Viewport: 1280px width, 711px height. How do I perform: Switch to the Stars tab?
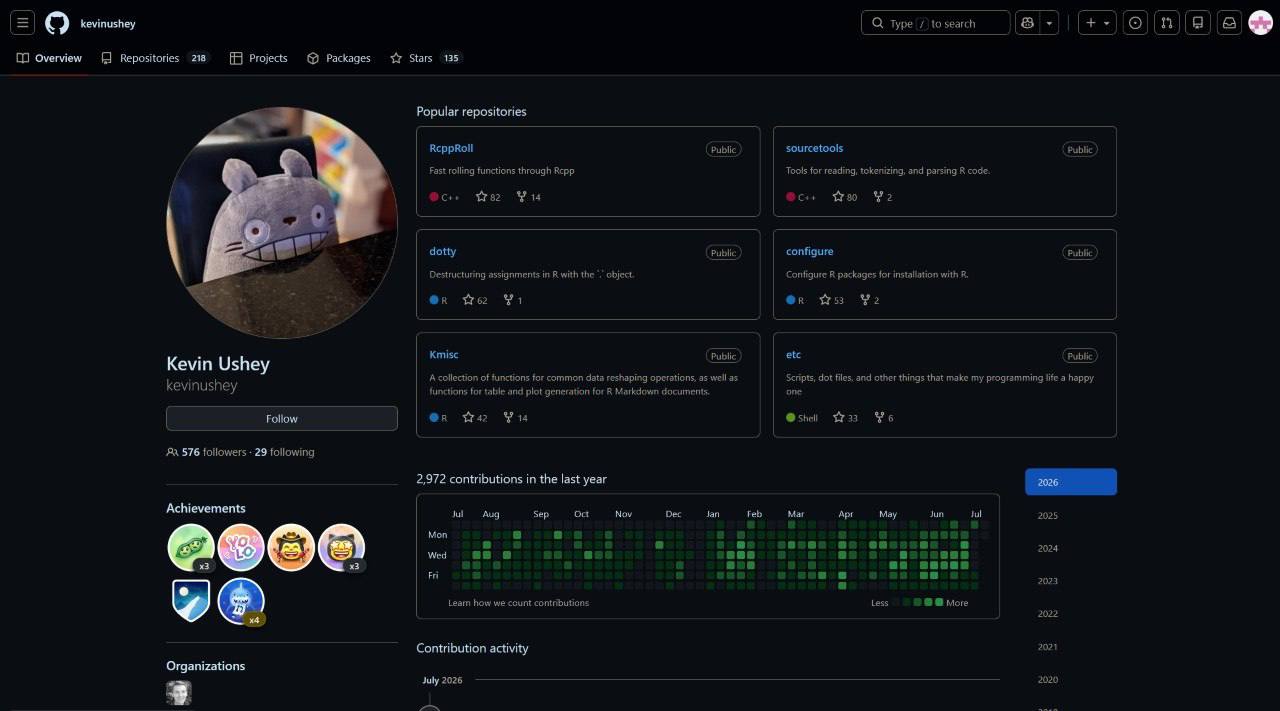tap(426, 58)
